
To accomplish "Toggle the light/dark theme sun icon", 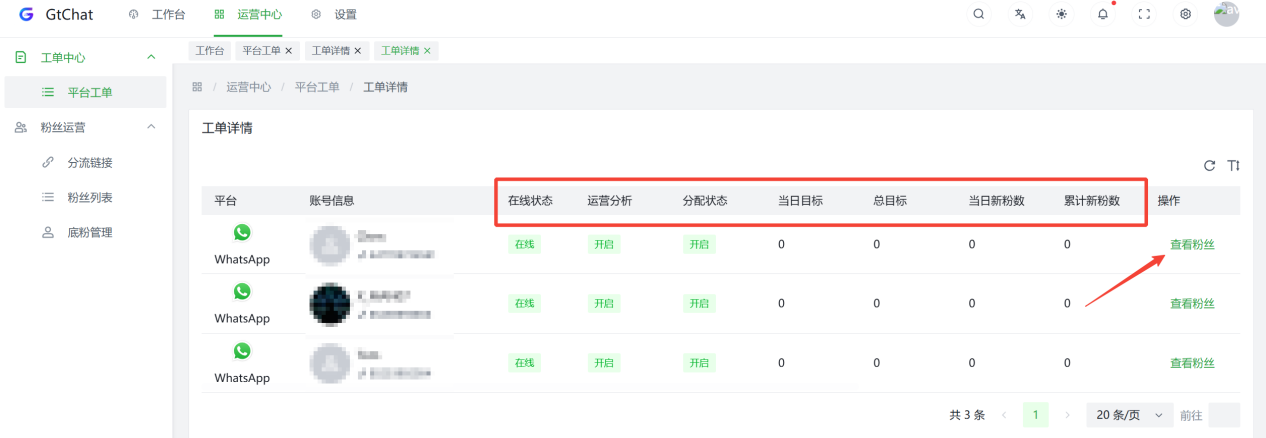I will 1061,14.
